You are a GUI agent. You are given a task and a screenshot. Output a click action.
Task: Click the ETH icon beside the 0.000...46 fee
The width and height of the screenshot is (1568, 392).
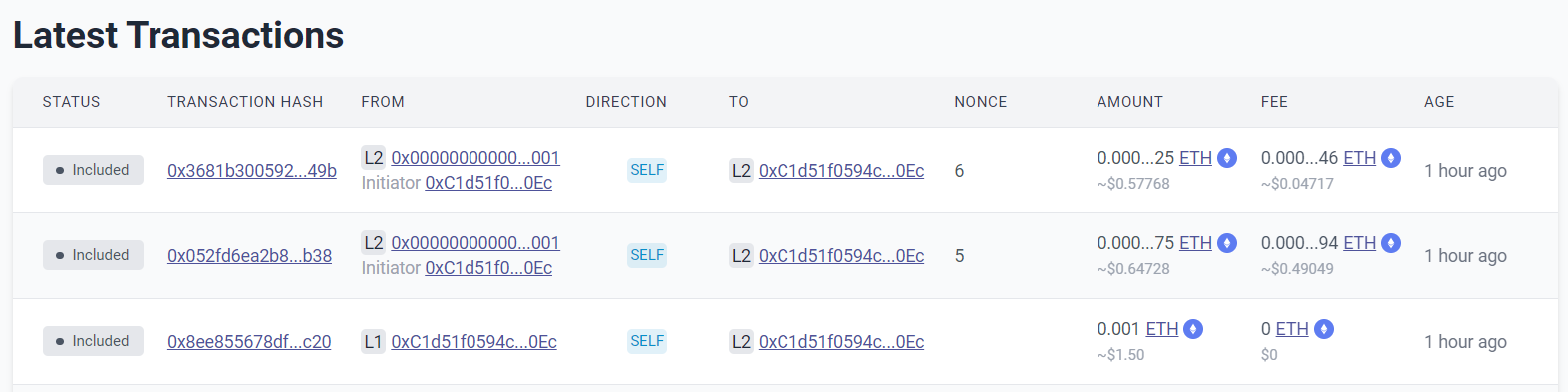pyautogui.click(x=1391, y=158)
